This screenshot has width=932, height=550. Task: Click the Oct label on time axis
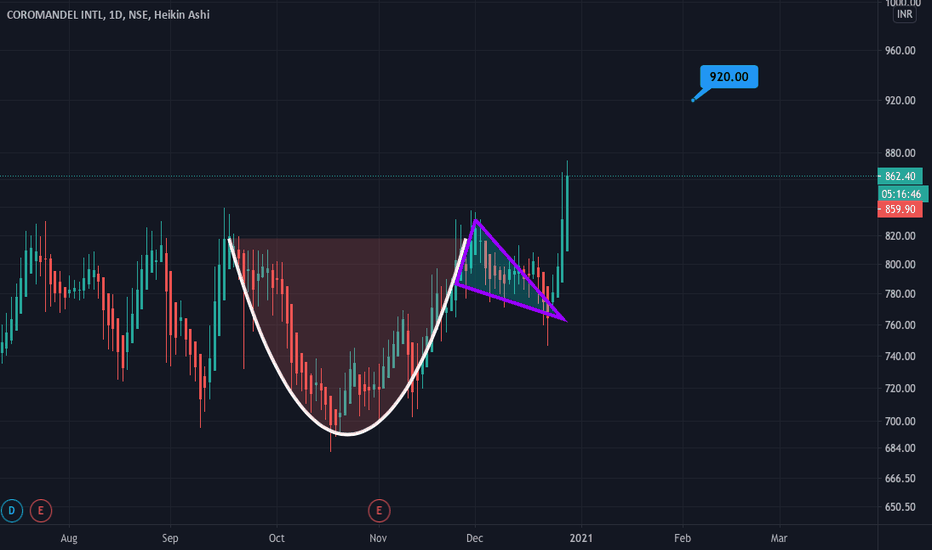[x=276, y=538]
